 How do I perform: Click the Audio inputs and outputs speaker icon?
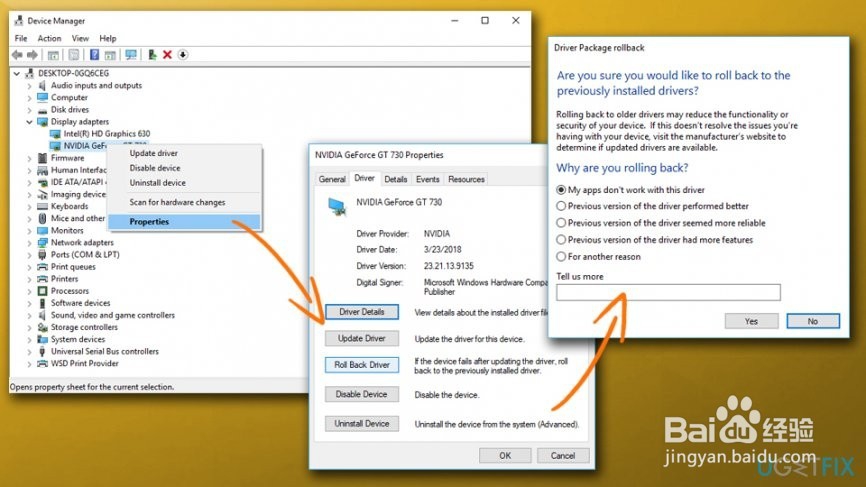tap(43, 86)
